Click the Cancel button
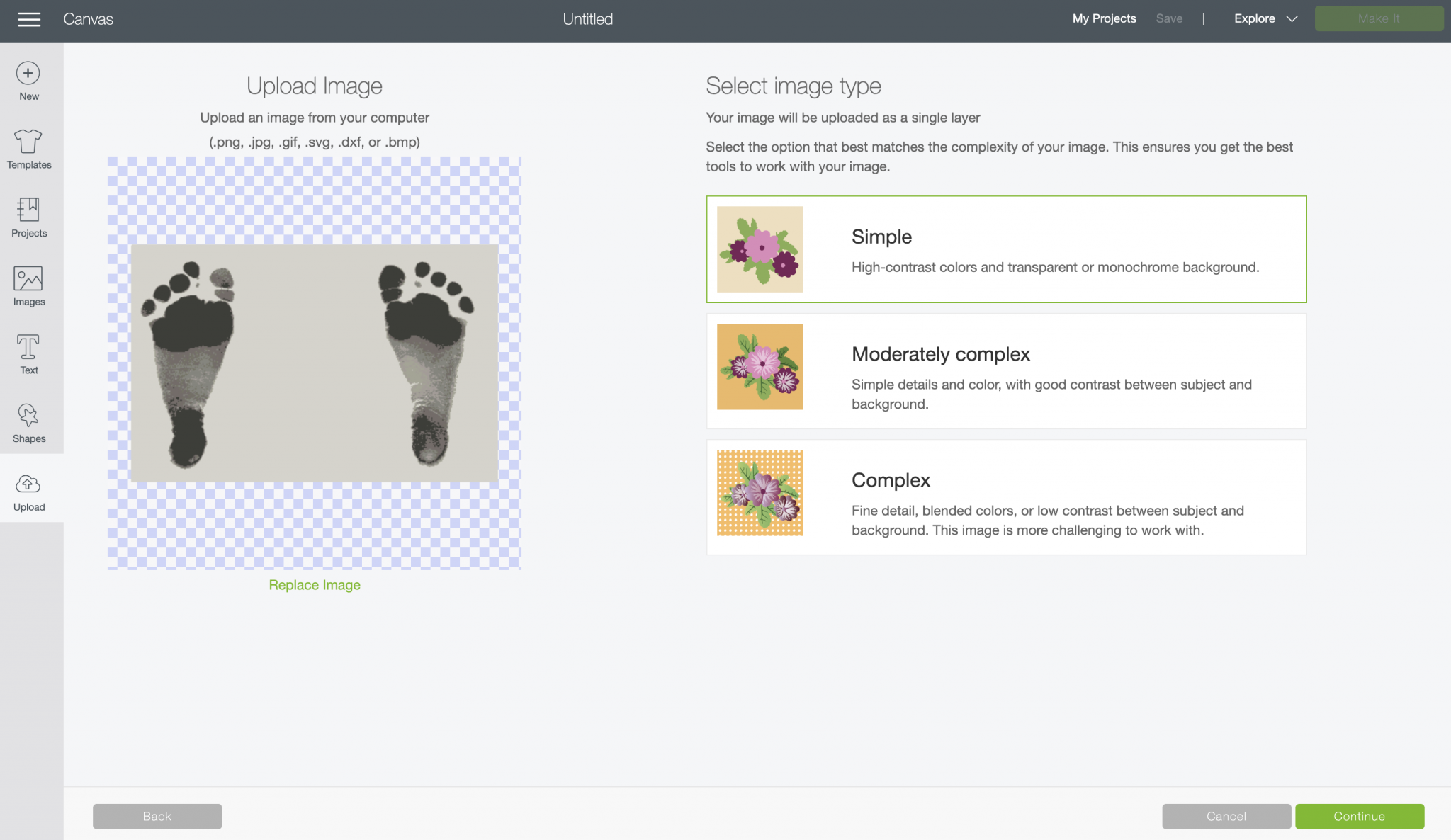This screenshot has height=840, width=1451. pos(1226,817)
